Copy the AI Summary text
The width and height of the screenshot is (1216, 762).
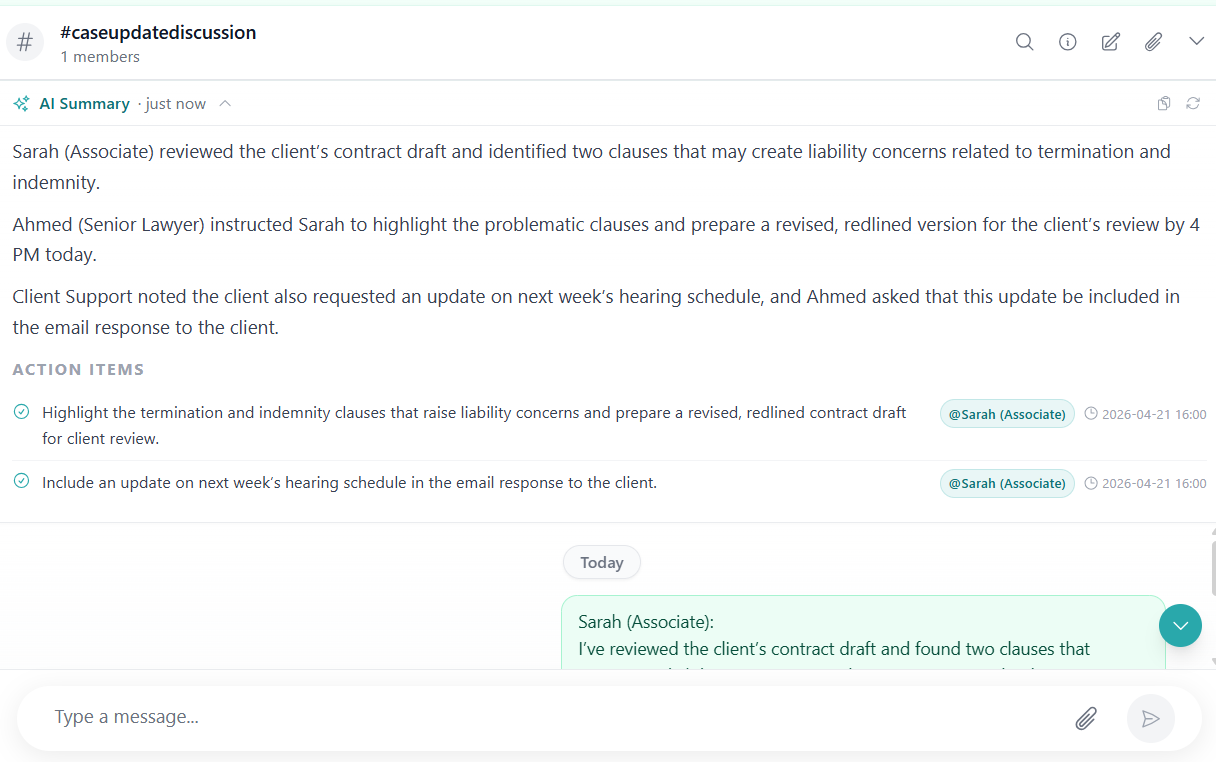pyautogui.click(x=1164, y=104)
